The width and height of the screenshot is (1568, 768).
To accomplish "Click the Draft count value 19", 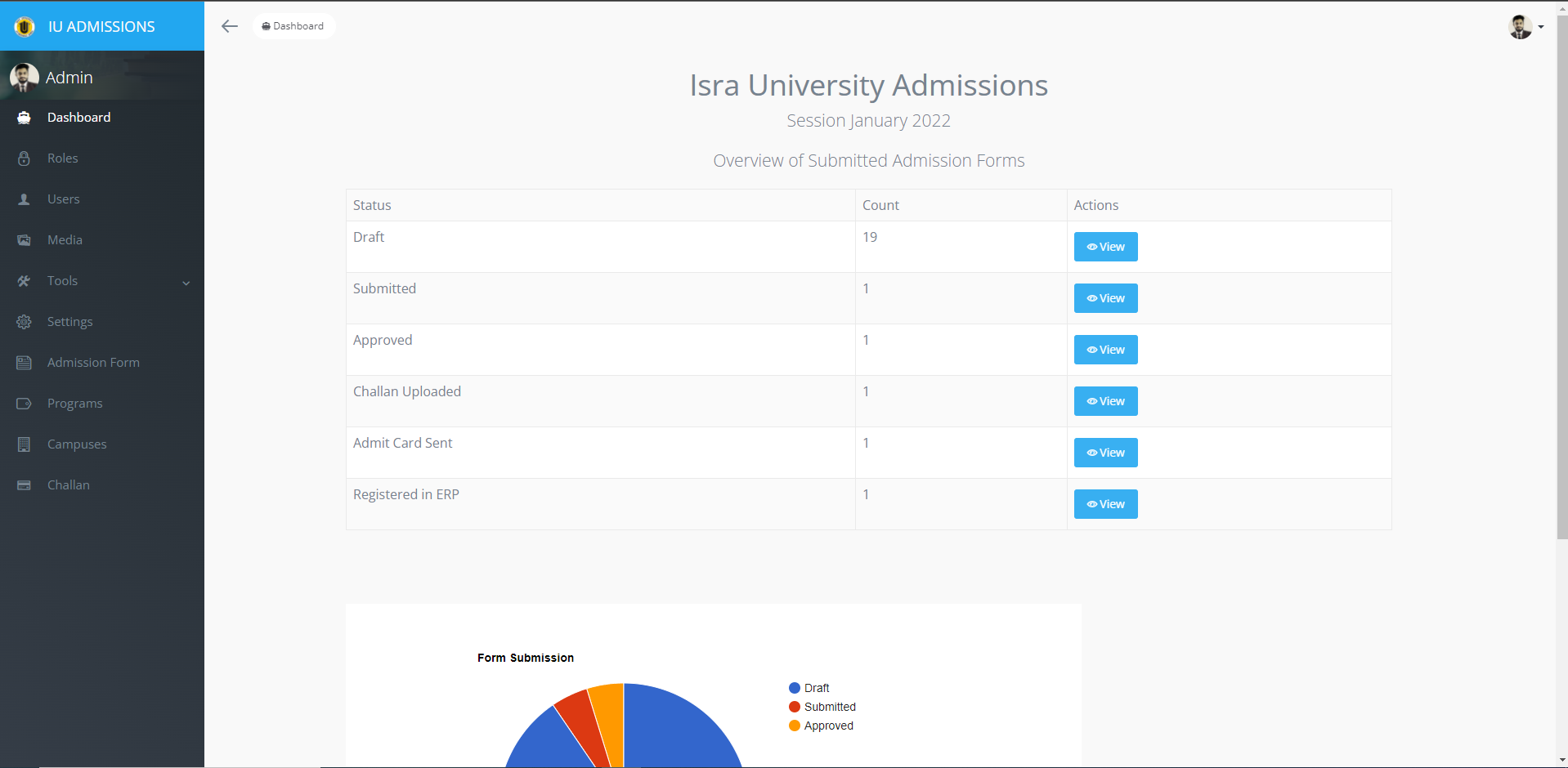I will [x=870, y=237].
